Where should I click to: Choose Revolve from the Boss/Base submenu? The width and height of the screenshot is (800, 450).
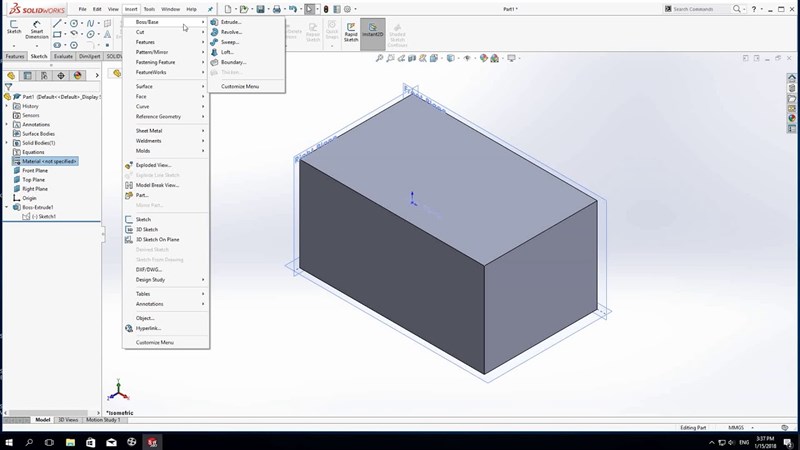point(231,32)
